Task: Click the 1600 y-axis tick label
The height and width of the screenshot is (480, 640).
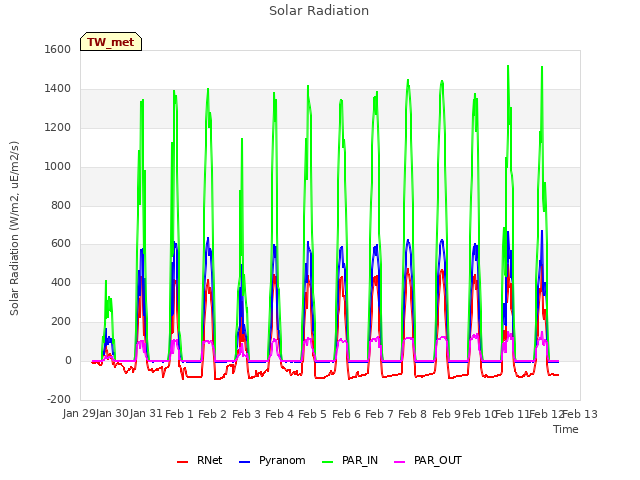Action: pos(58,49)
